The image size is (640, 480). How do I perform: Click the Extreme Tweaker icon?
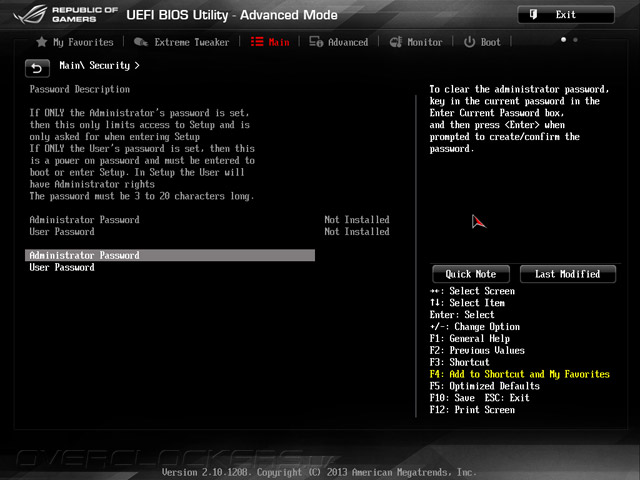click(141, 42)
